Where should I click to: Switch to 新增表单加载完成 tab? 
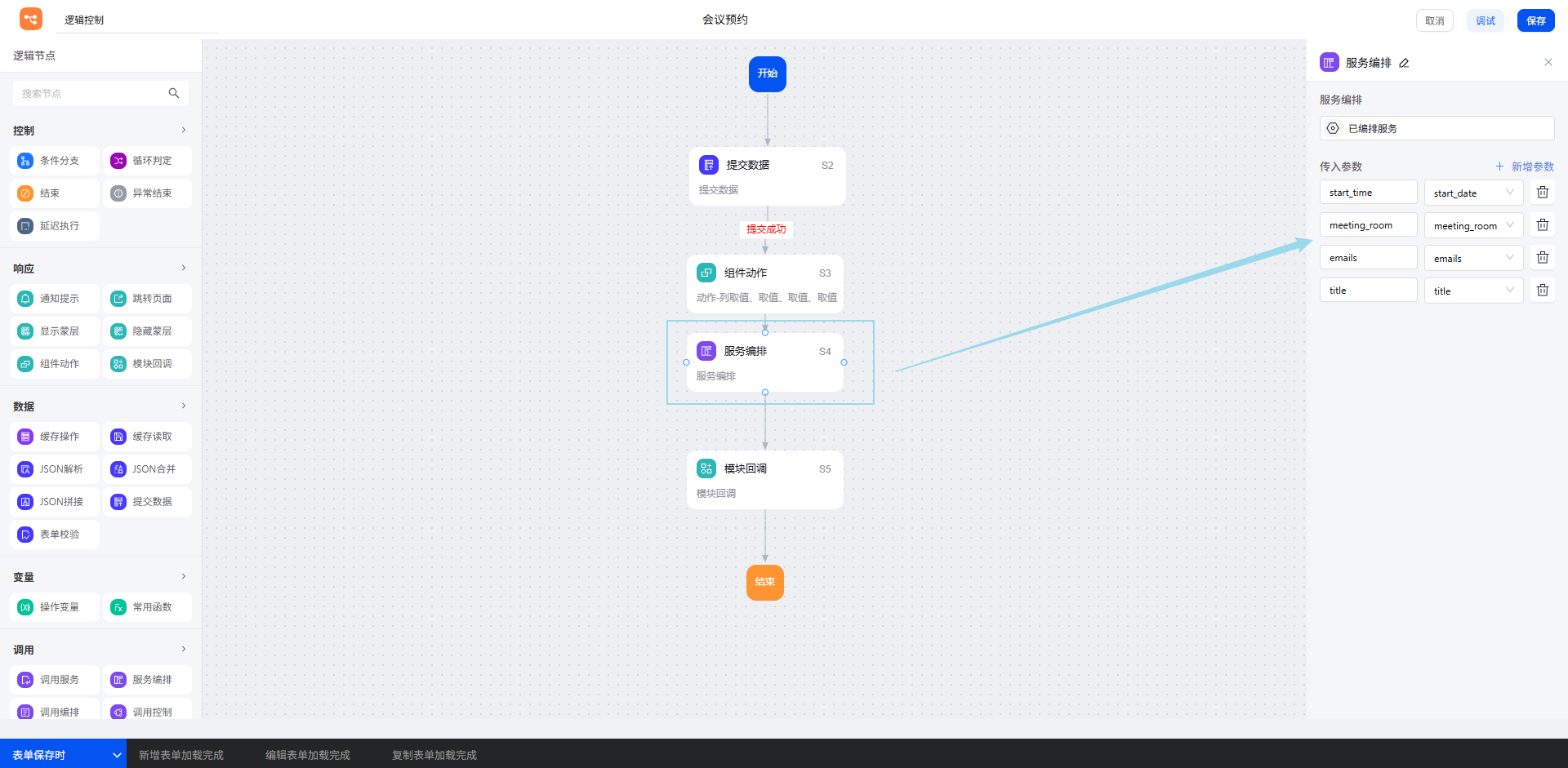click(x=181, y=755)
